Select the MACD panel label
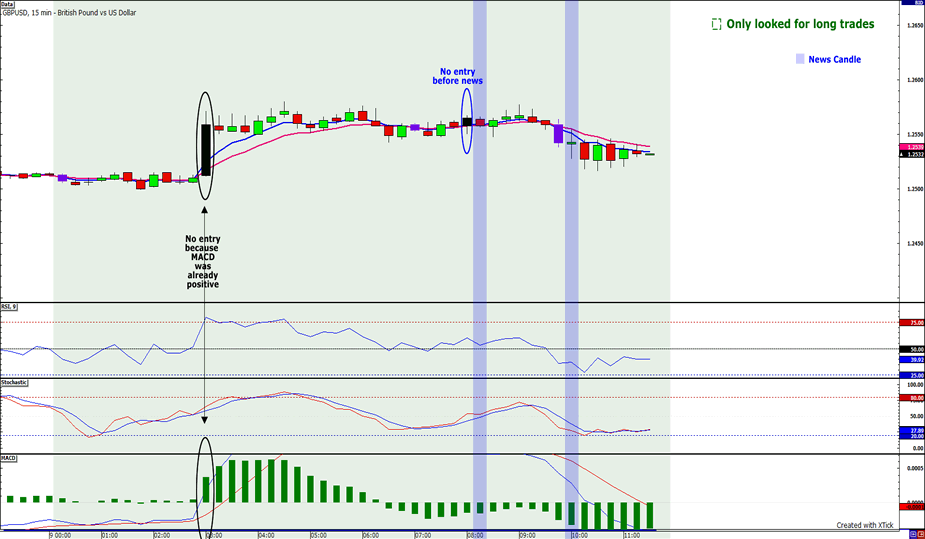The height and width of the screenshot is (539, 925). click(x=8, y=458)
